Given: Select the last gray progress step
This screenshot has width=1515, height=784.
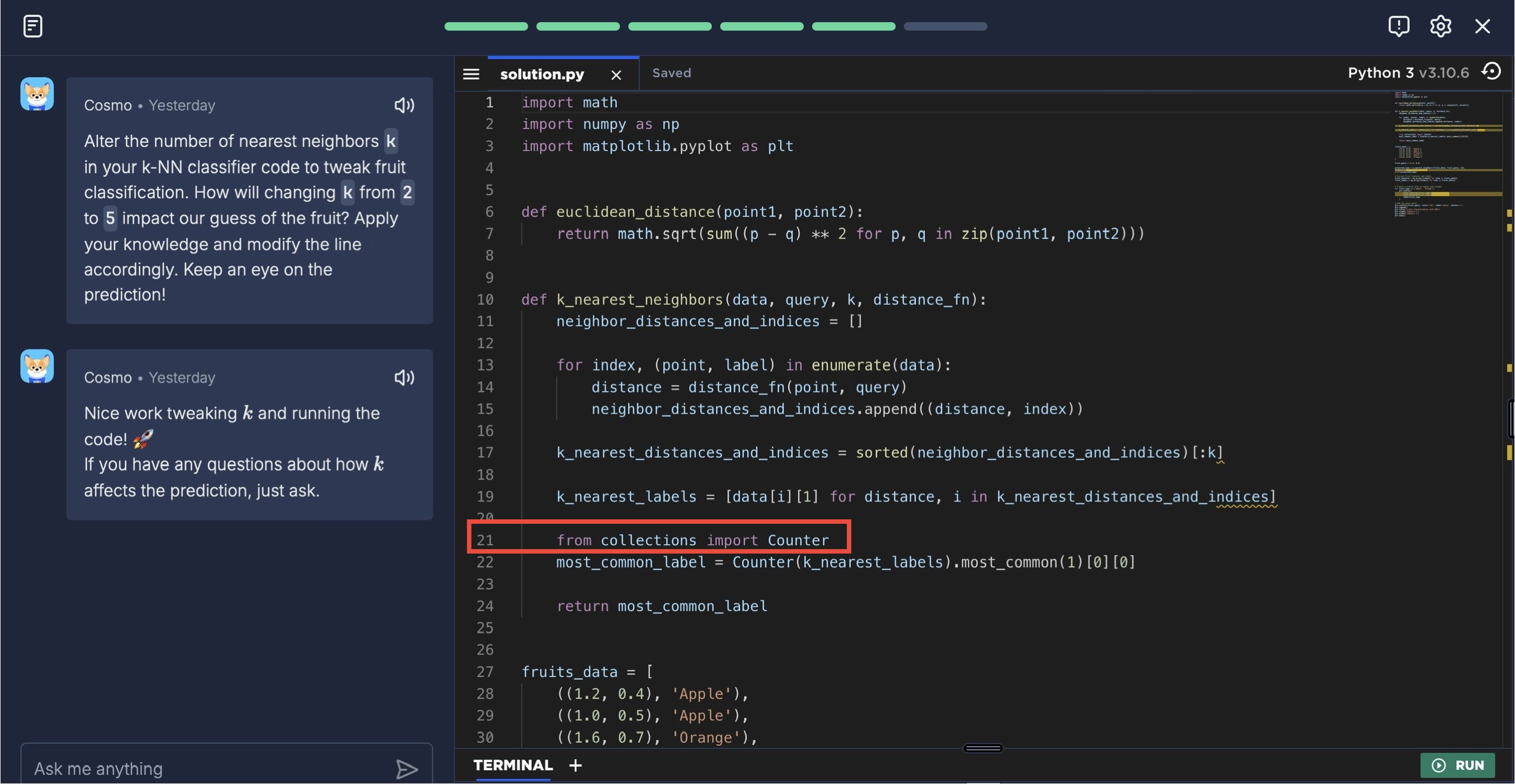Looking at the screenshot, I should pos(945,27).
